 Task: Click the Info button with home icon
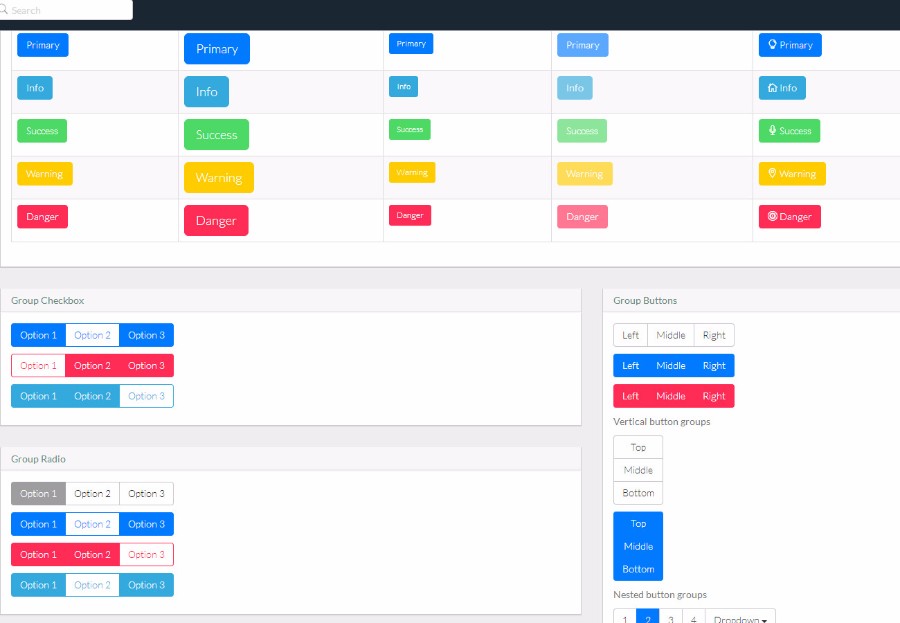(782, 88)
